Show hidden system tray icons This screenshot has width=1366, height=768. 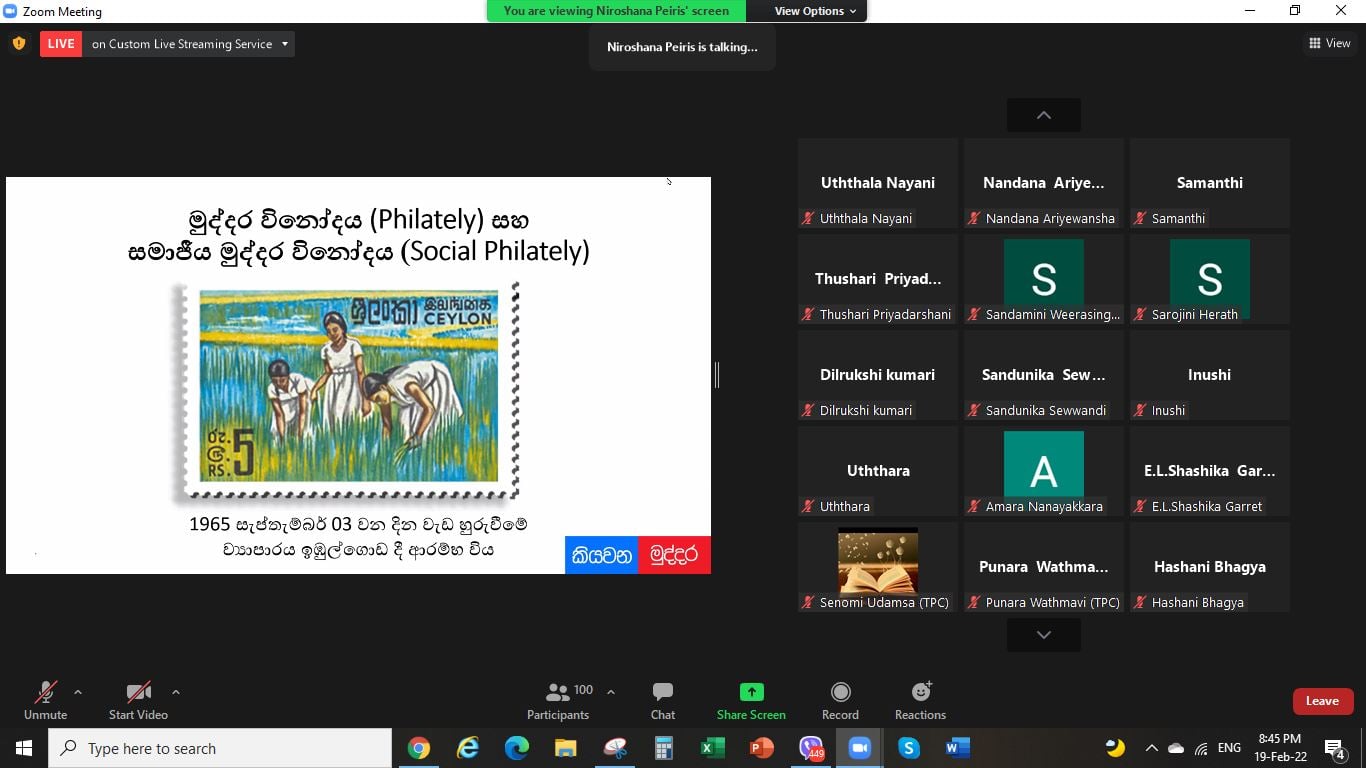1151,748
